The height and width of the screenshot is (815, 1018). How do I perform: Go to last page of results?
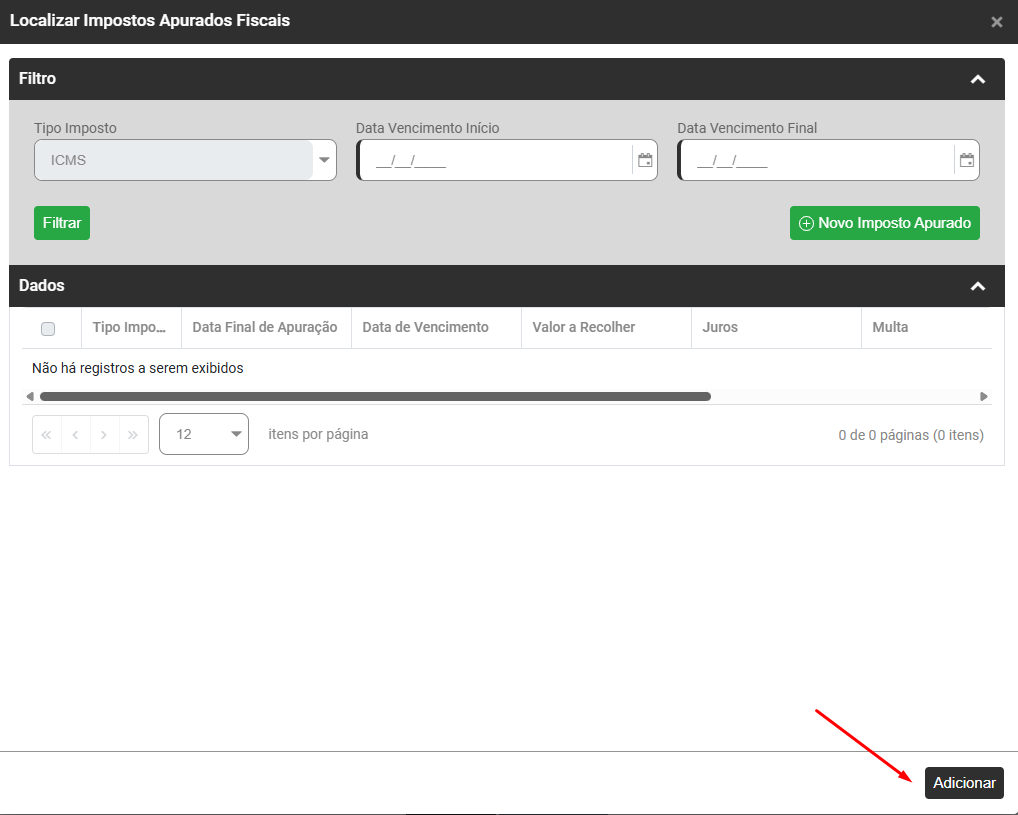coord(133,435)
